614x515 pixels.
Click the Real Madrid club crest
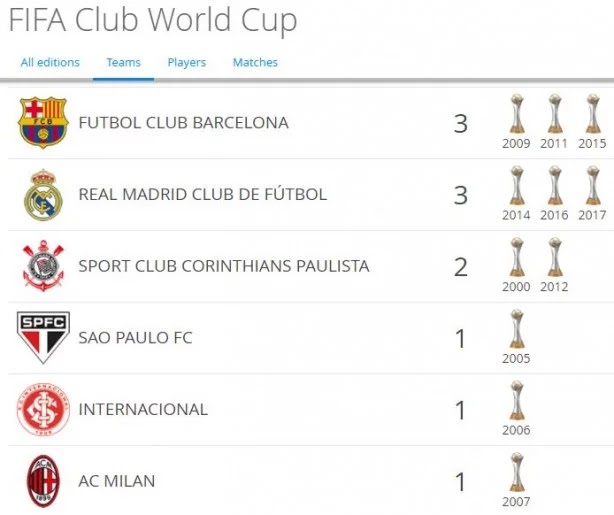point(43,194)
